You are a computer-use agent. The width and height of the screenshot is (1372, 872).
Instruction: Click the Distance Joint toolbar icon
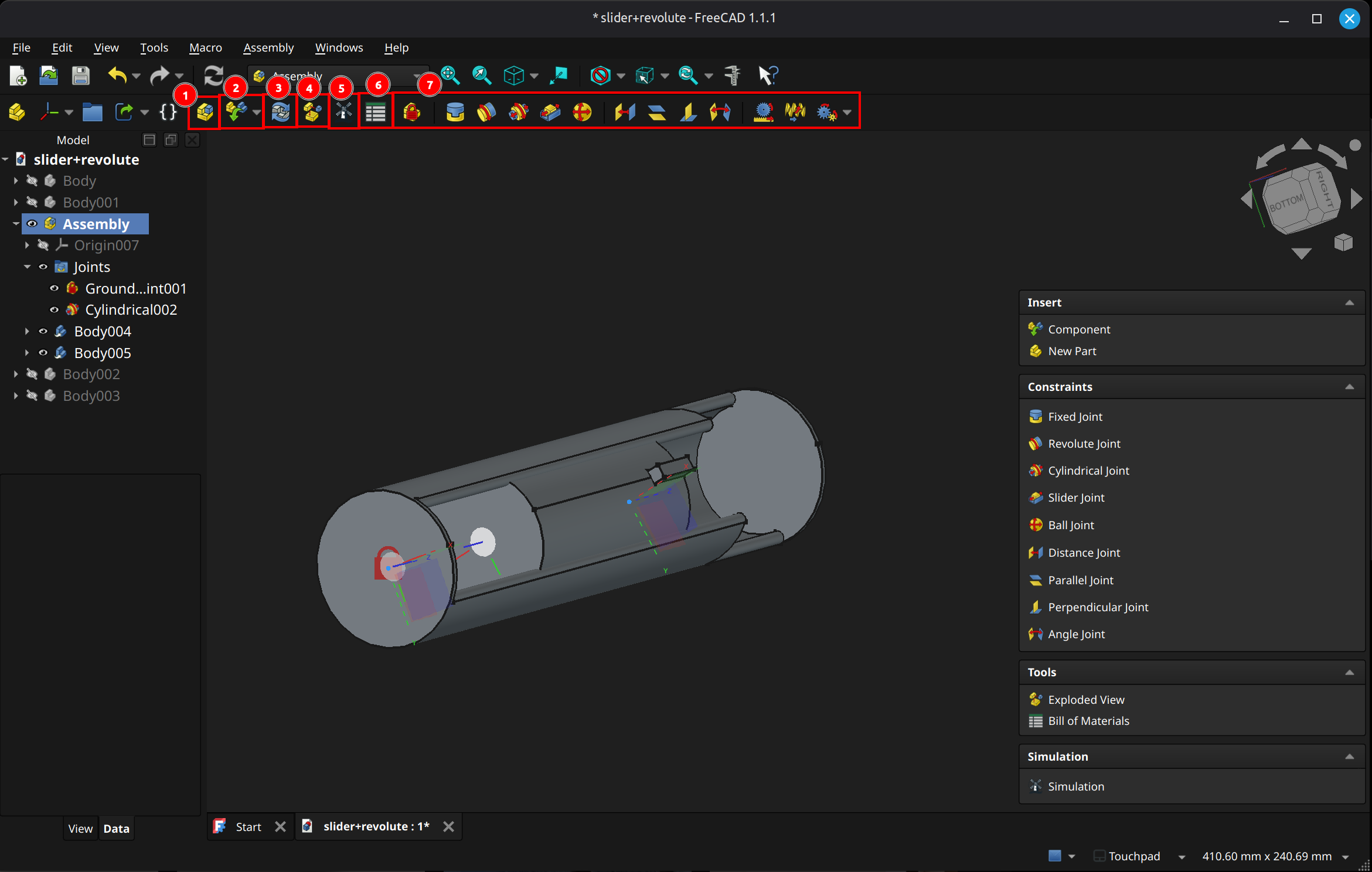point(625,111)
